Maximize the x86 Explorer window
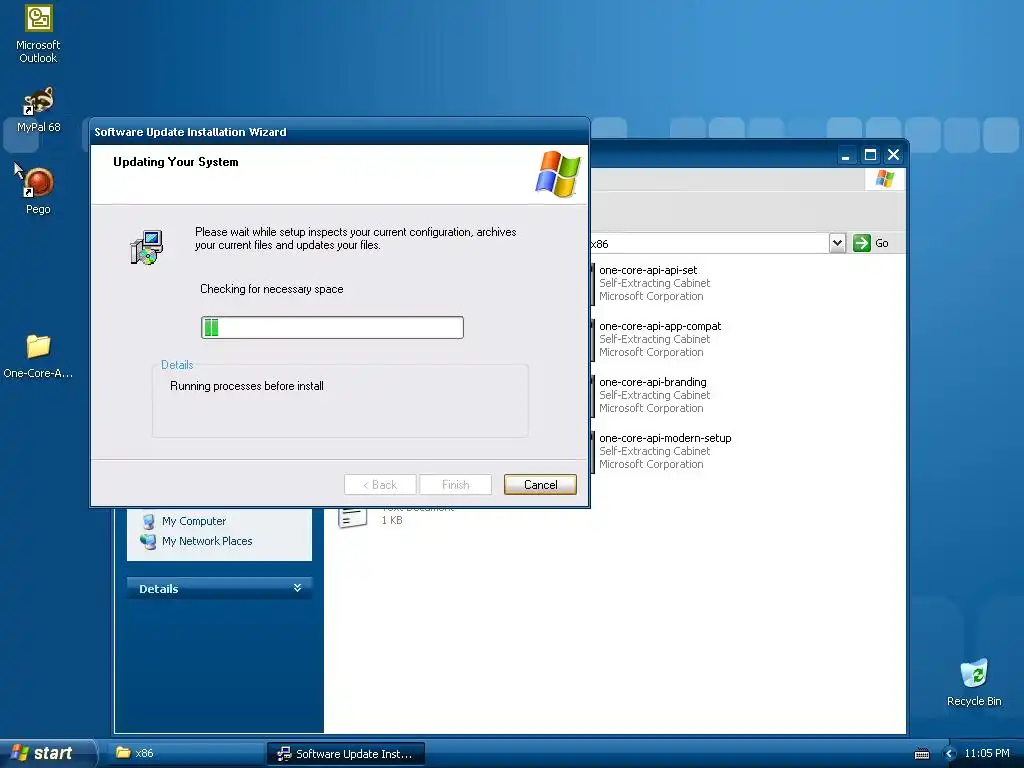Viewport: 1024px width, 768px height. coord(870,155)
